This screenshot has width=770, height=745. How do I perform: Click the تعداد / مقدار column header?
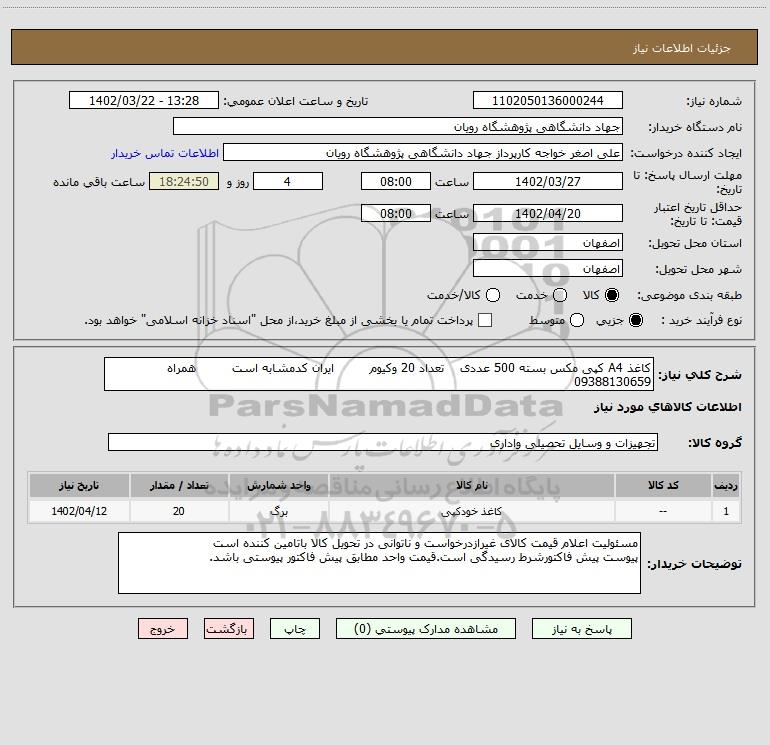point(179,485)
